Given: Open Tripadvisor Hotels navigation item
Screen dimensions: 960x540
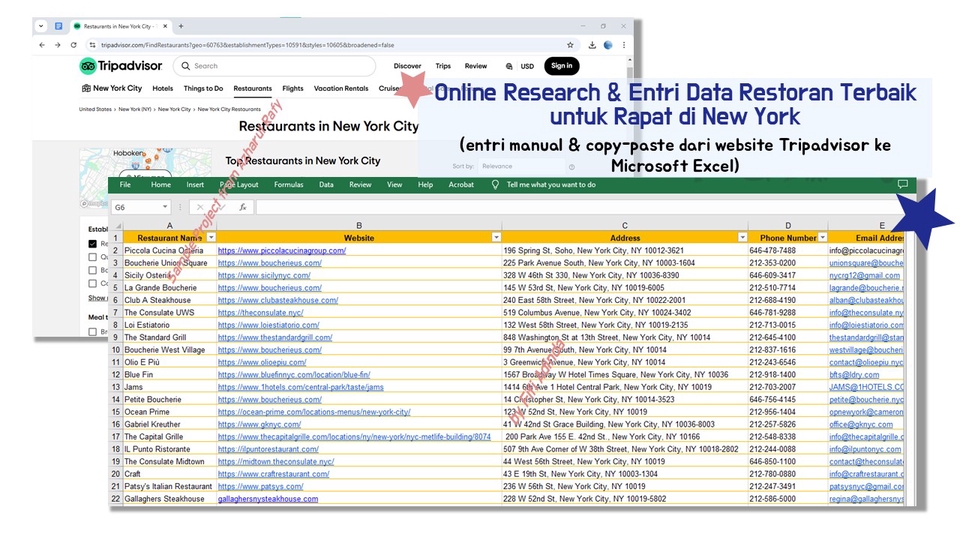Looking at the screenshot, I should click(x=163, y=88).
